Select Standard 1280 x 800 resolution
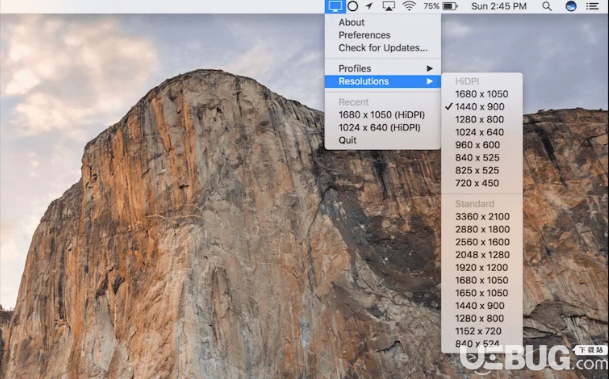 [482, 319]
